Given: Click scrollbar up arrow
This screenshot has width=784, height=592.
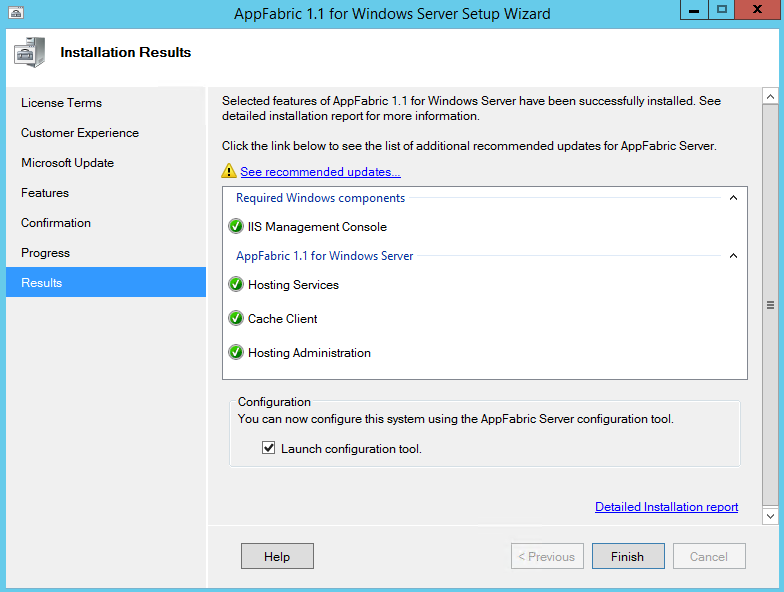Looking at the screenshot, I should pos(770,96).
